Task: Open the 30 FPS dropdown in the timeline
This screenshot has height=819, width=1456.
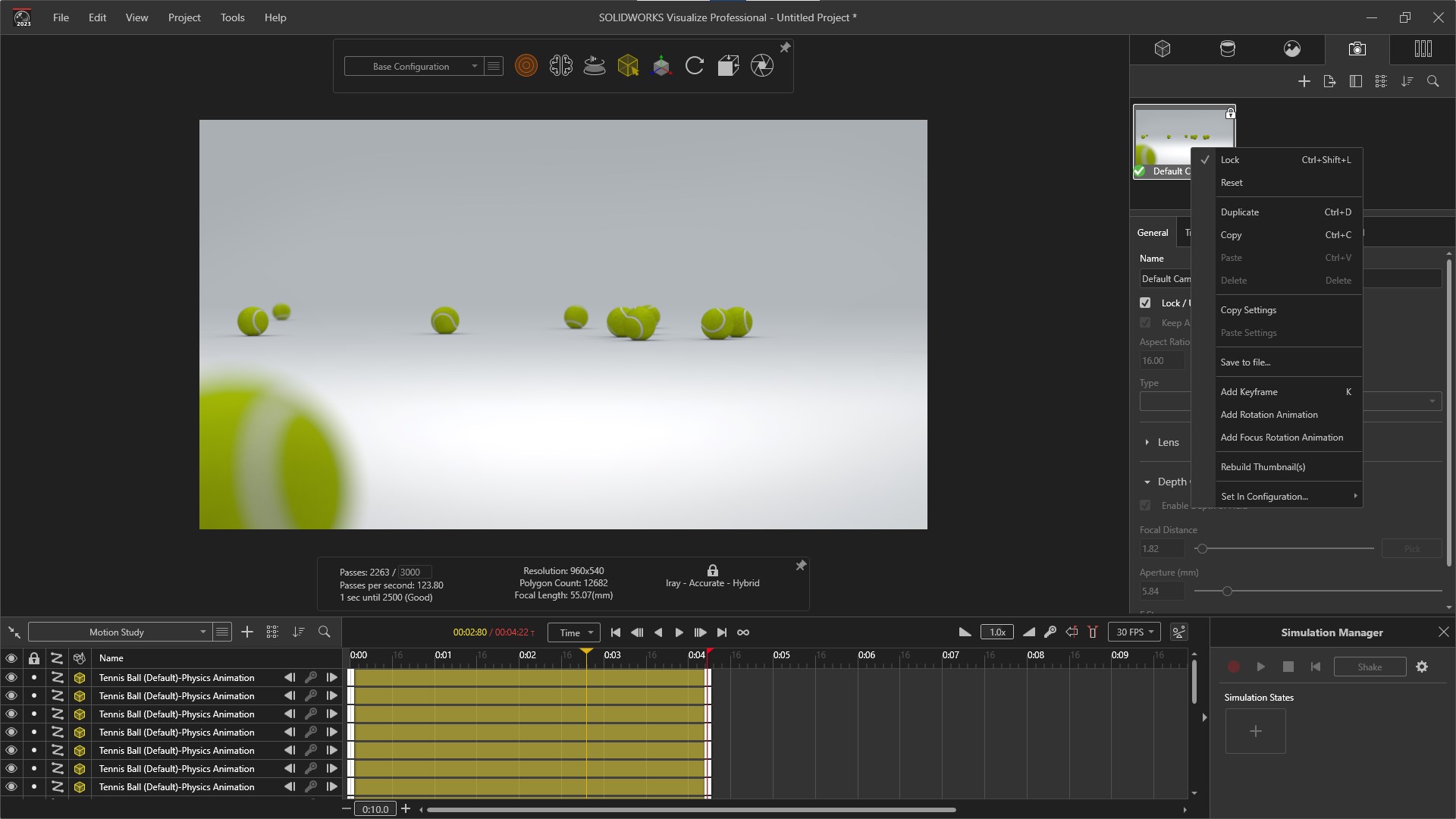Action: pyautogui.click(x=1134, y=632)
